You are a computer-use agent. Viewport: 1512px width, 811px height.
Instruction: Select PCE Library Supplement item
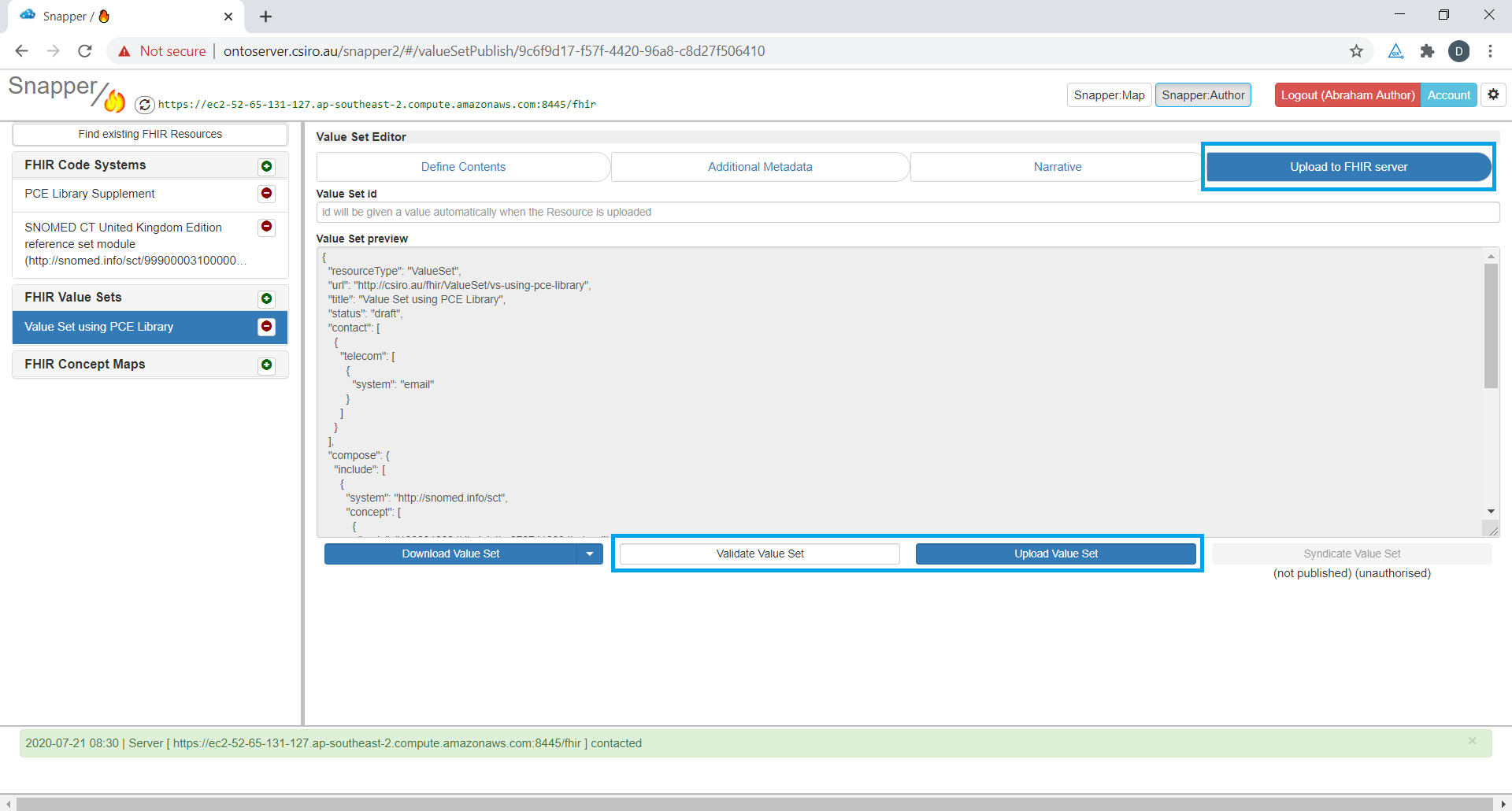click(90, 194)
